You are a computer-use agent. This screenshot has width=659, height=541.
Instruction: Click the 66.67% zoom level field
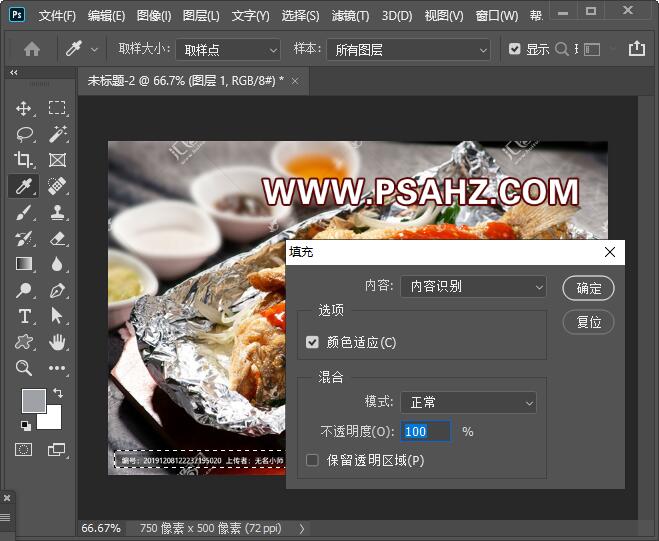pyautogui.click(x=101, y=528)
